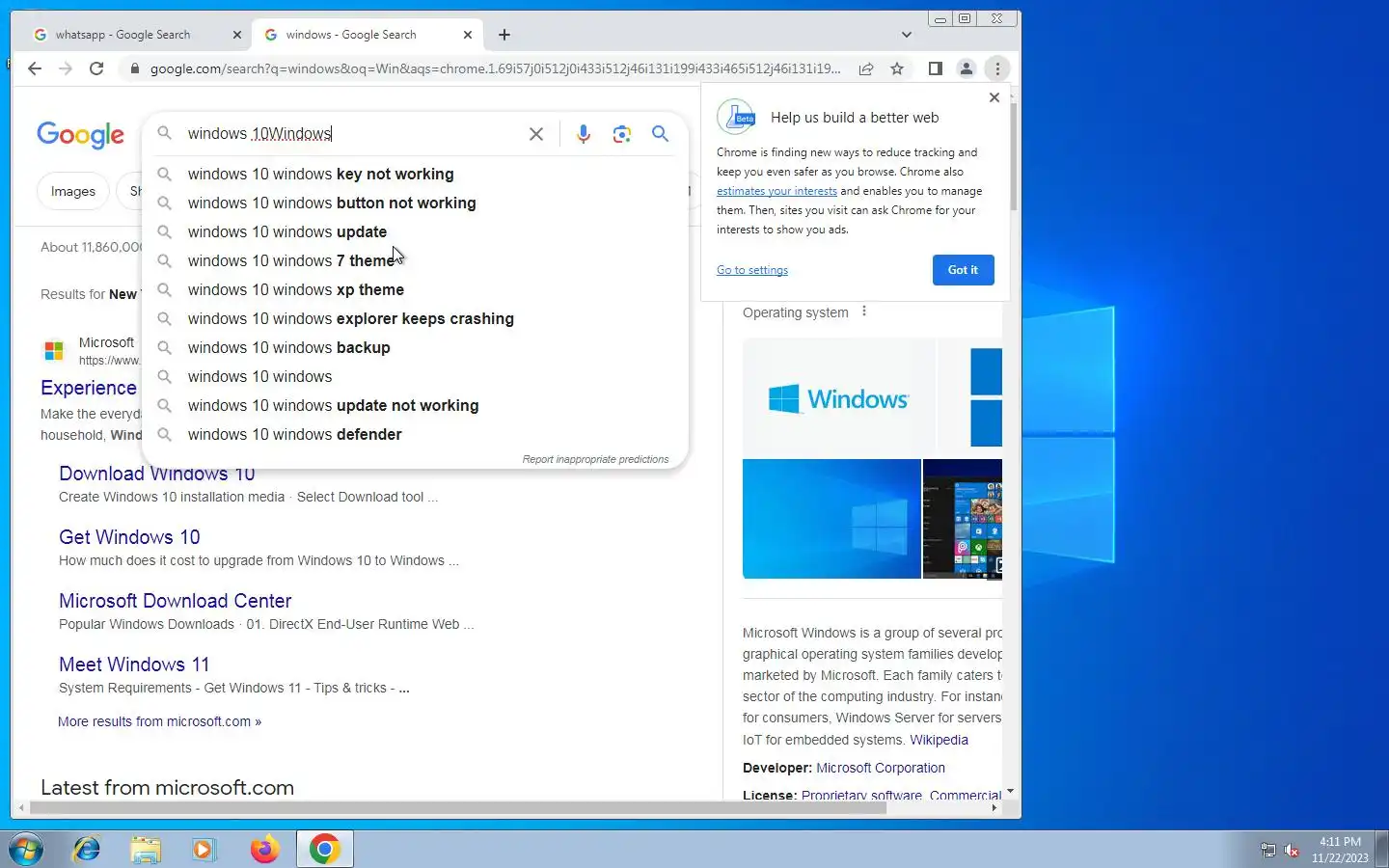This screenshot has height=868, width=1389.
Task: Click the muted volume tray icon
Action: 1292,850
